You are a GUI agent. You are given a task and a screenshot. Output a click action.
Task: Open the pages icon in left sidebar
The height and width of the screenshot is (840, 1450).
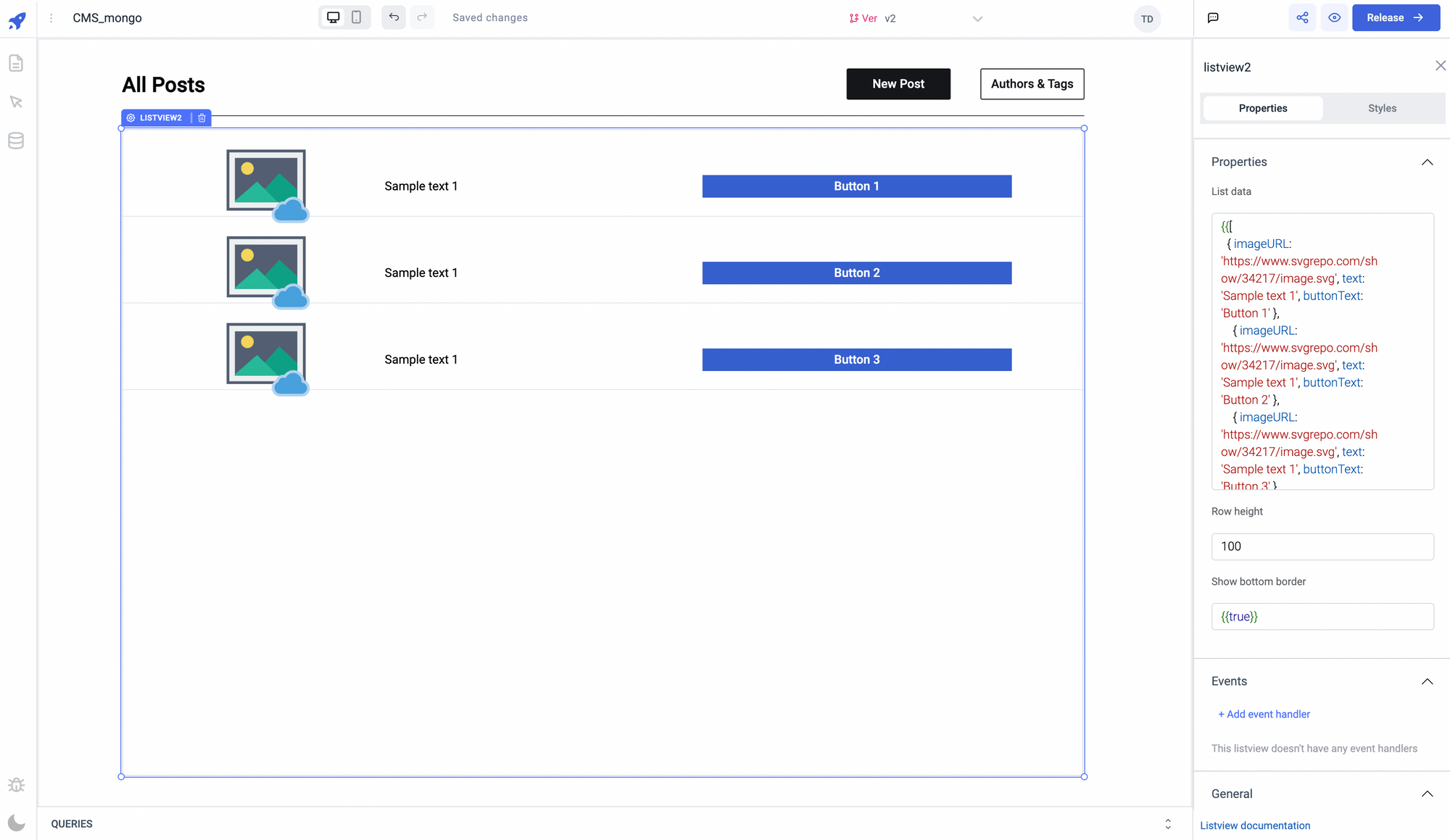tap(16, 64)
